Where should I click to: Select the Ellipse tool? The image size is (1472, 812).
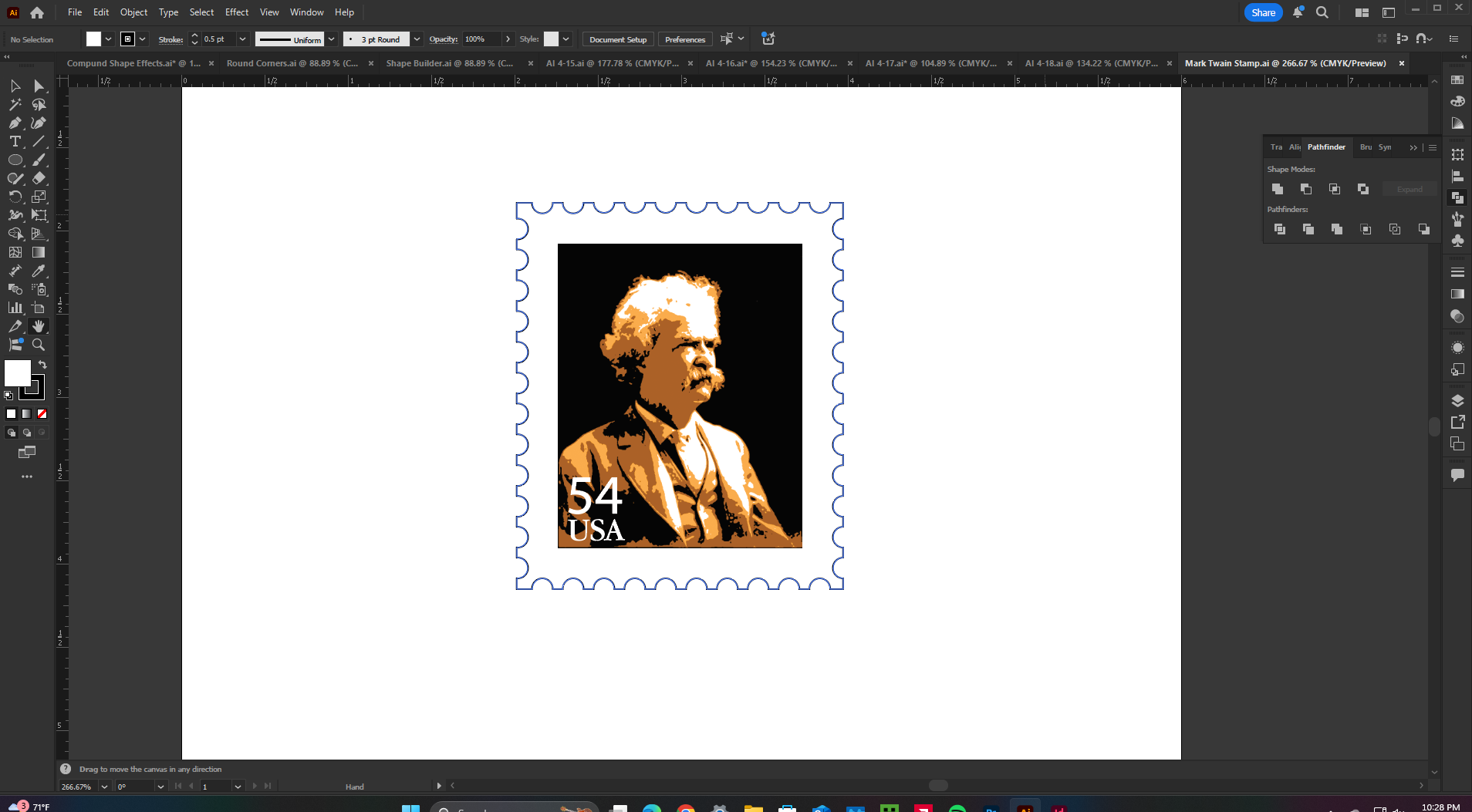click(15, 160)
